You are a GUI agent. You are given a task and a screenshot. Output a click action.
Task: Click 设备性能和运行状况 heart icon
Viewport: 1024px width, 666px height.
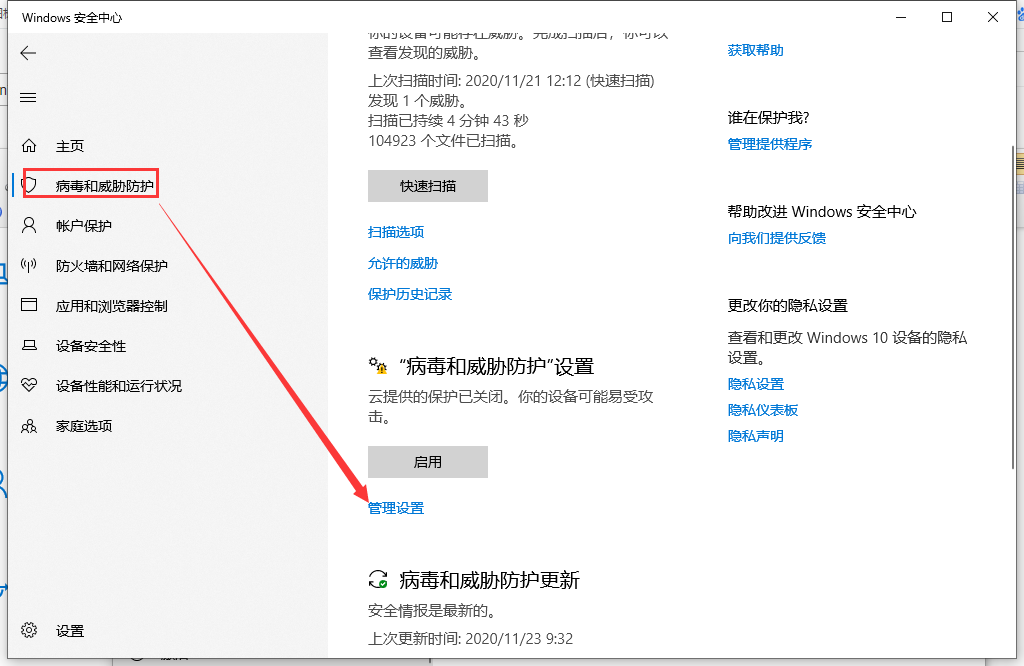click(x=29, y=386)
